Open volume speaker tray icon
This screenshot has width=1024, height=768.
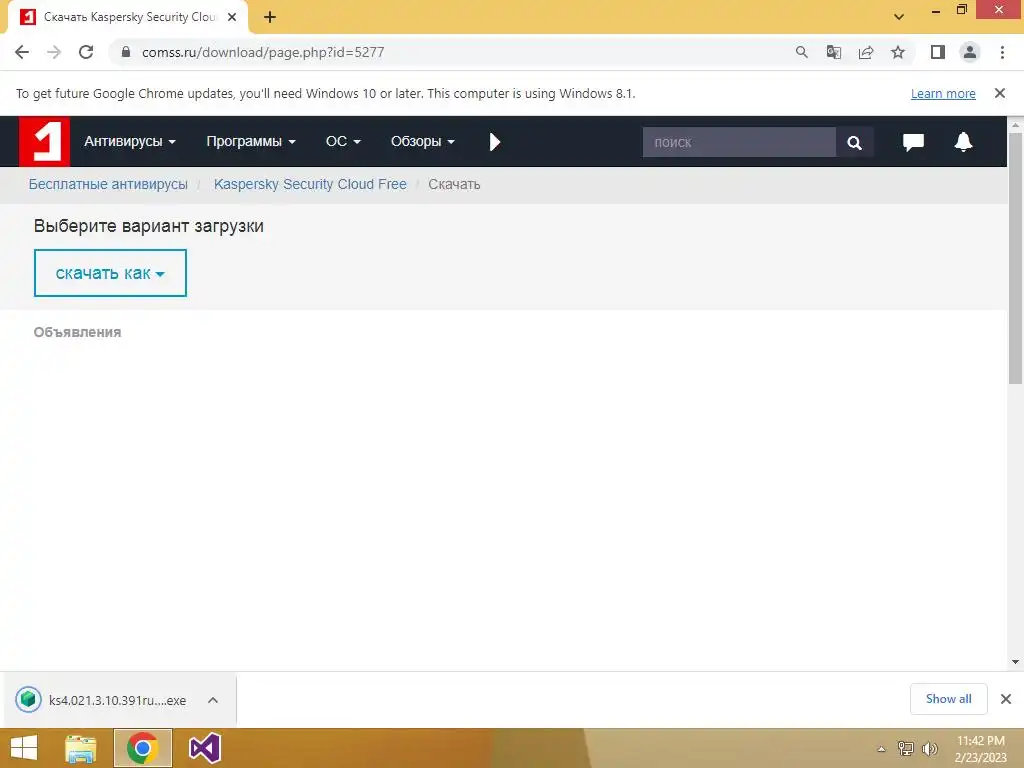point(929,749)
